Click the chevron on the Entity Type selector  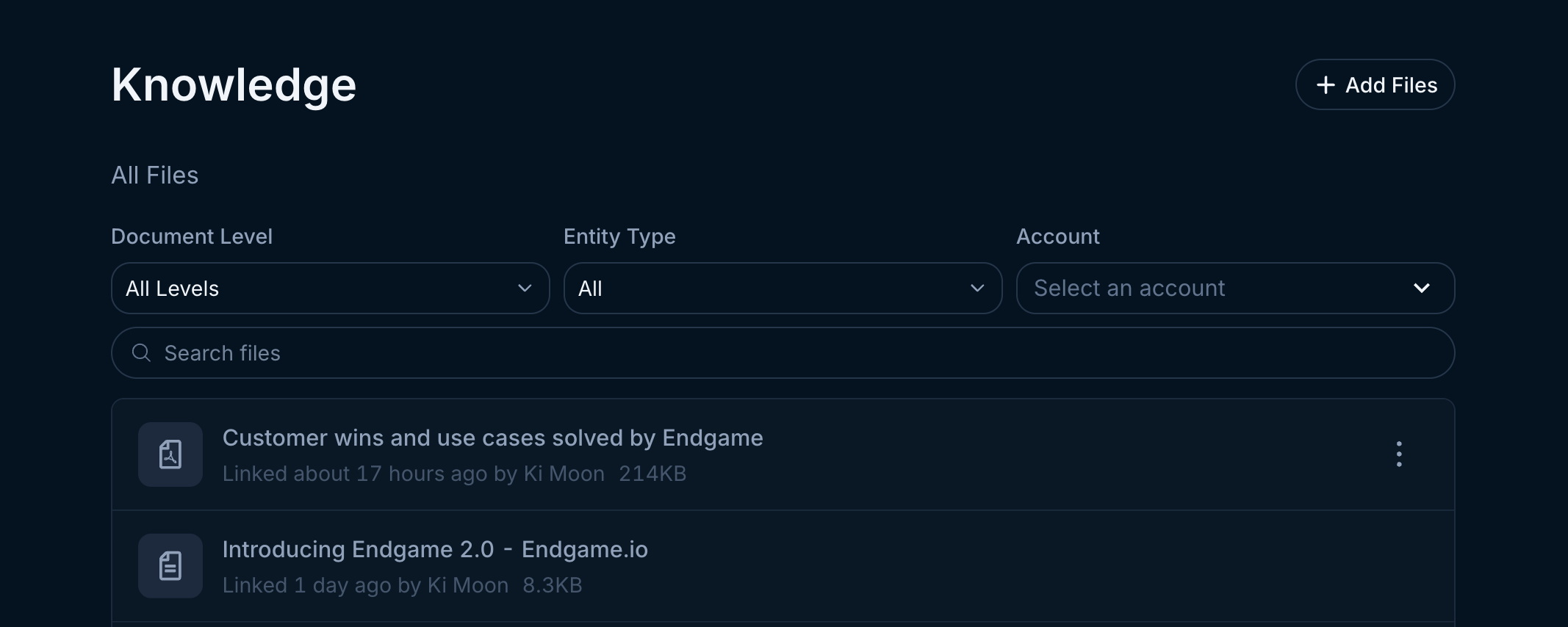pos(977,288)
